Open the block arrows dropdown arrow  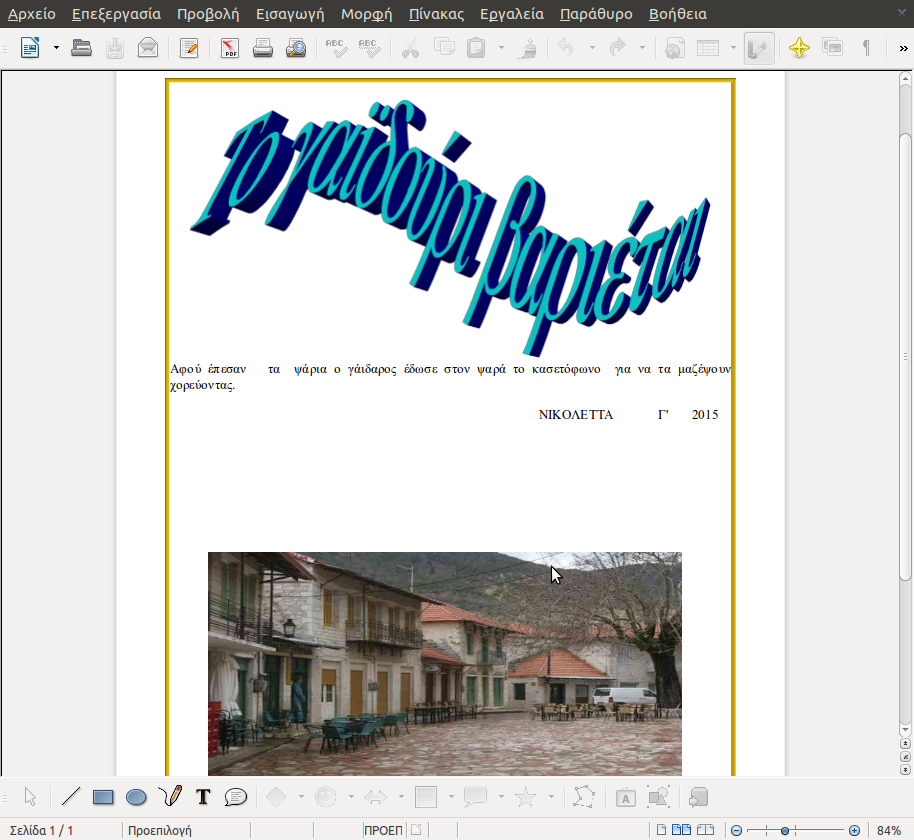tap(402, 796)
